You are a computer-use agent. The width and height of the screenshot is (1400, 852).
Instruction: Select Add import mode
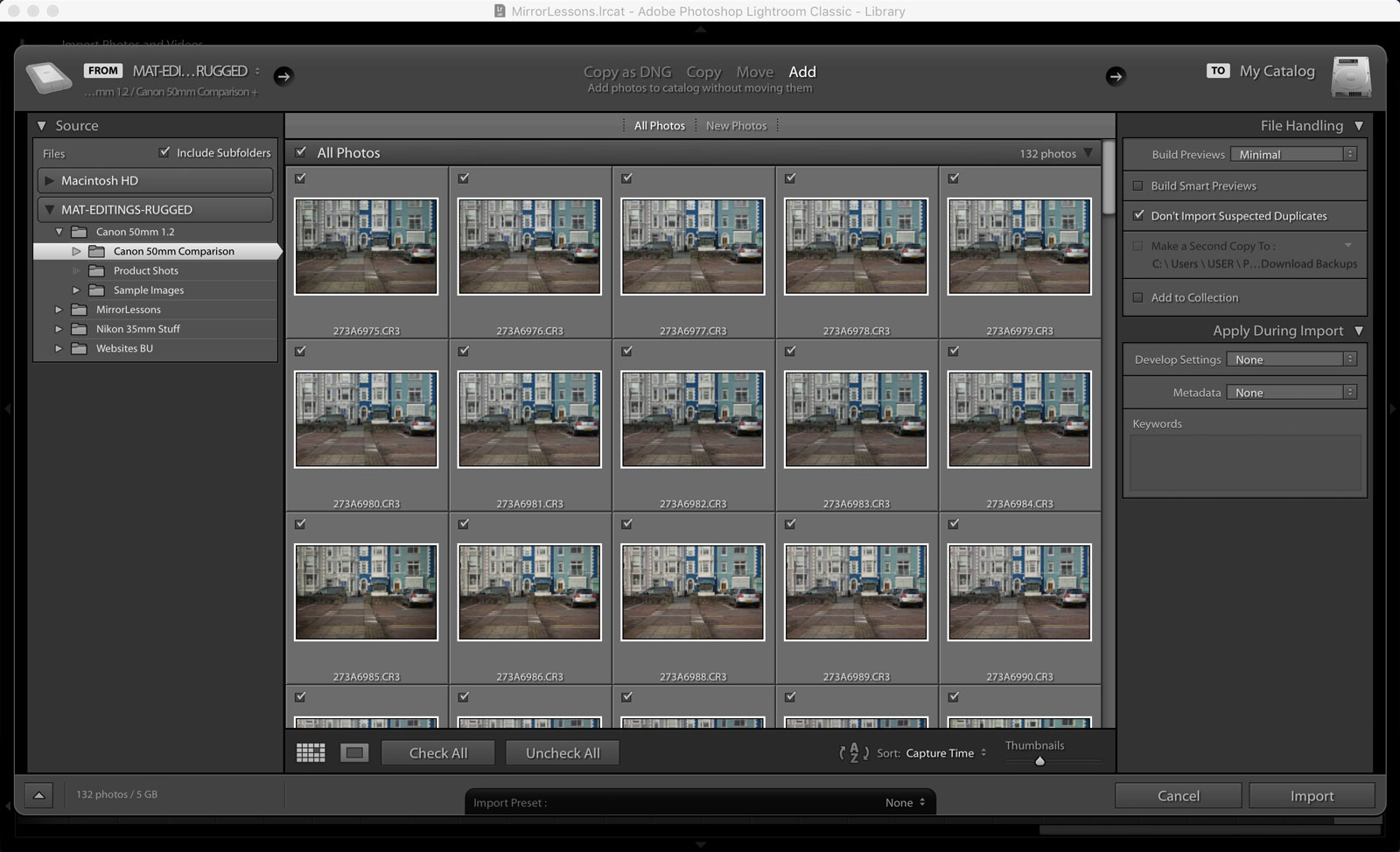pos(802,72)
